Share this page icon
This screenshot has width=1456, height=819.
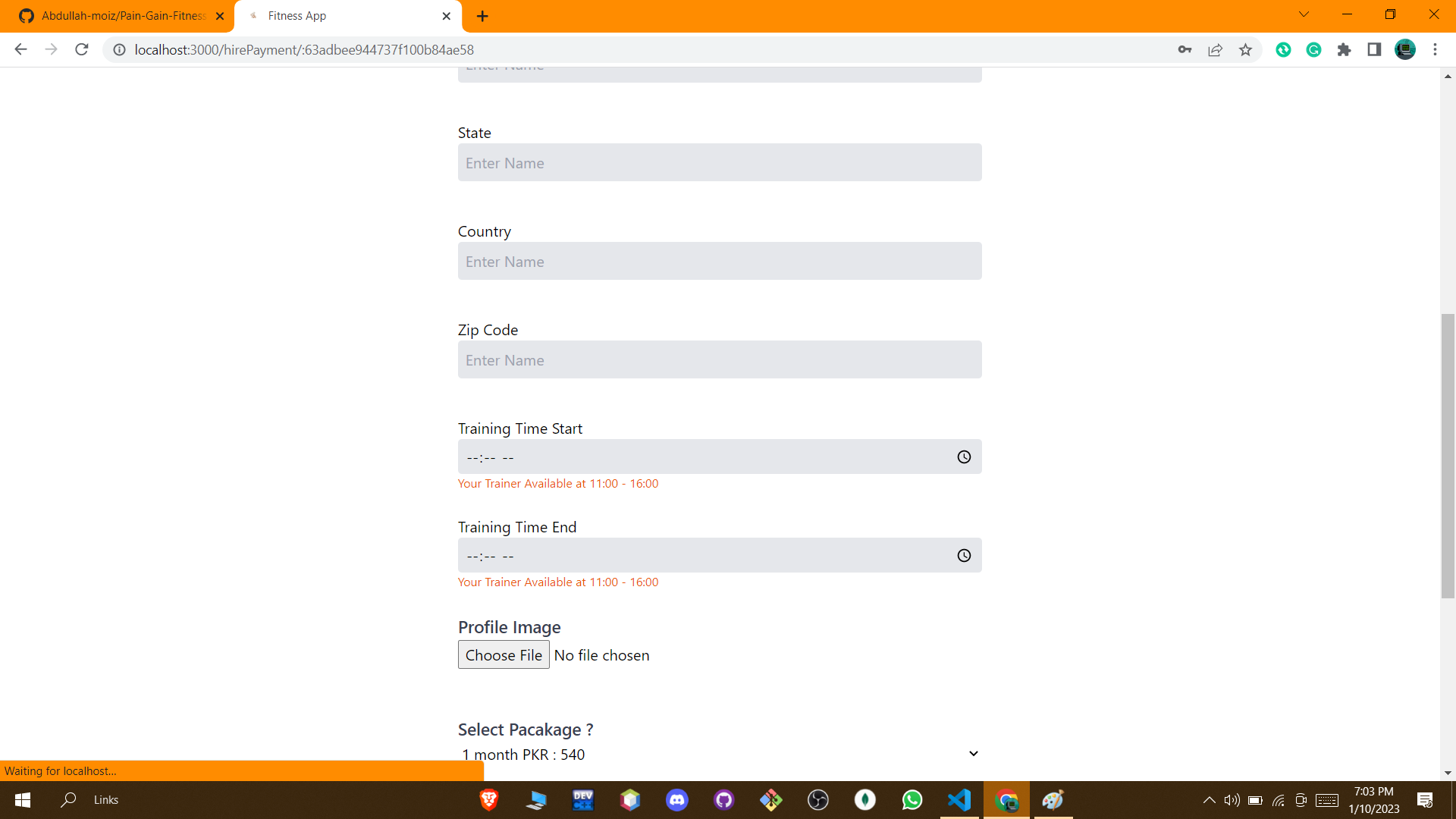click(x=1215, y=50)
